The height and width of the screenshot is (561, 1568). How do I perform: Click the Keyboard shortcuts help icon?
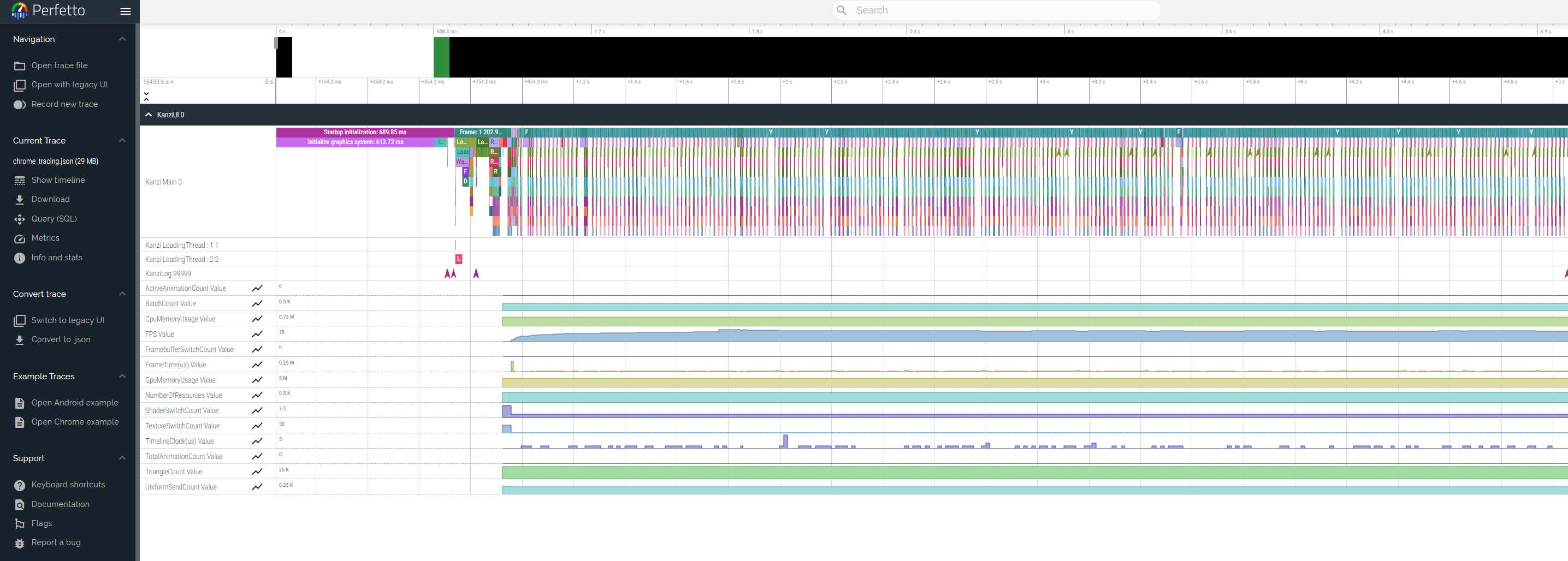(20, 485)
